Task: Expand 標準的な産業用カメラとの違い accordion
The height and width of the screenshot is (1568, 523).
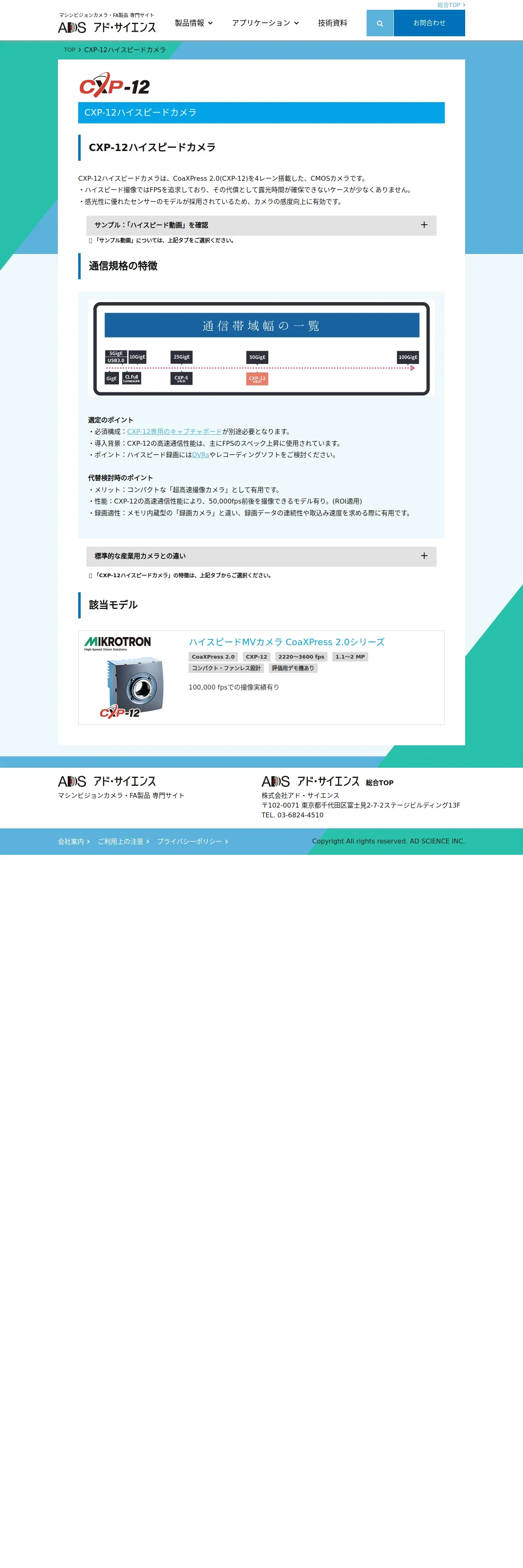Action: click(261, 556)
